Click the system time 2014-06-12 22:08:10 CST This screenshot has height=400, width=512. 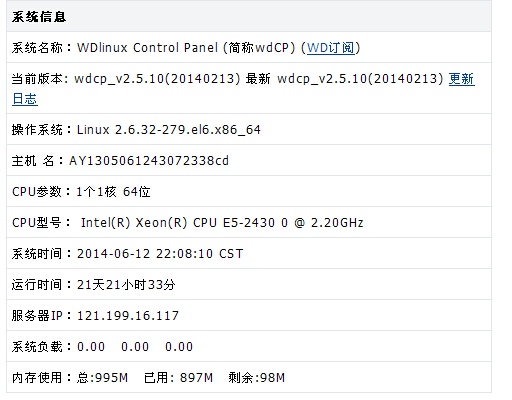[160, 254]
